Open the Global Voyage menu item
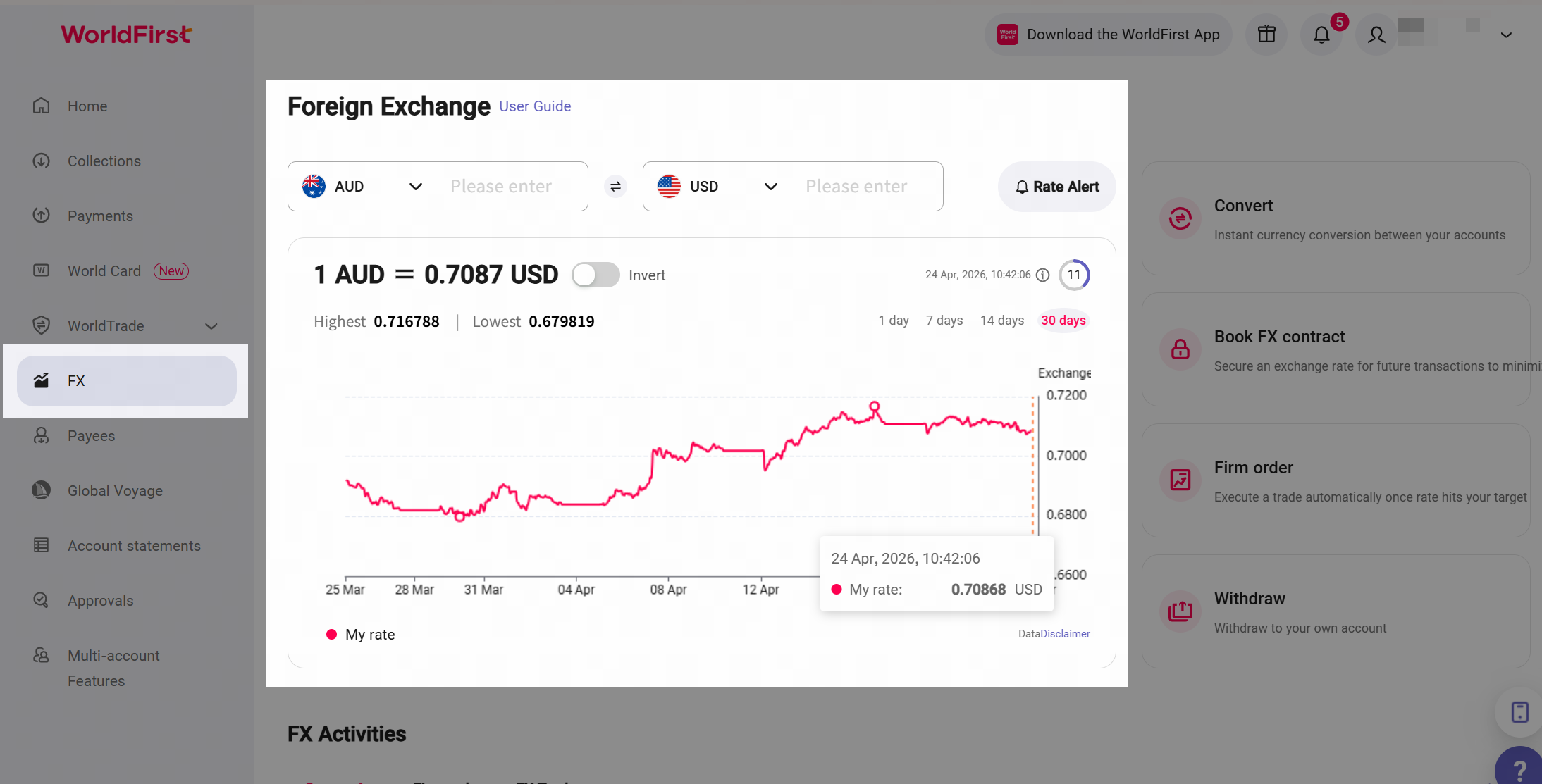1542x784 pixels. click(127, 490)
